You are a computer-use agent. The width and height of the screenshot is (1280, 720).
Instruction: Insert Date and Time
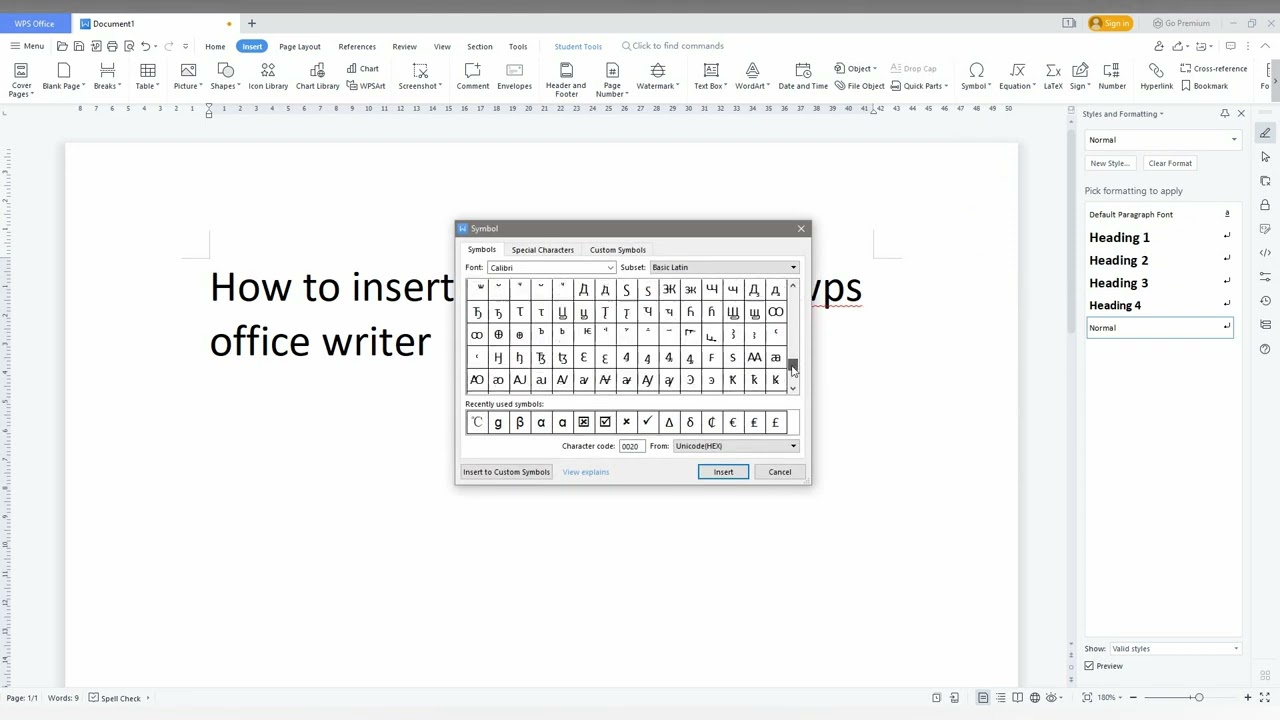pos(803,76)
